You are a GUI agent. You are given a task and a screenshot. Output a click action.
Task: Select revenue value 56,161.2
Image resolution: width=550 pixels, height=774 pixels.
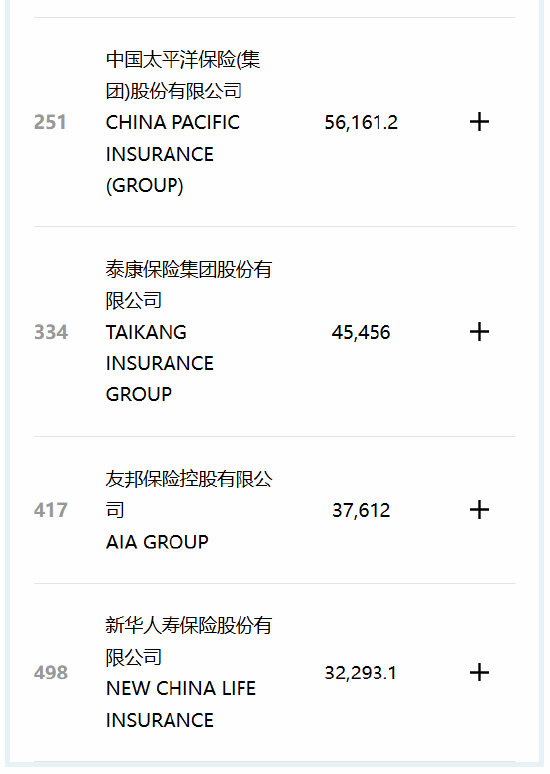coord(361,122)
